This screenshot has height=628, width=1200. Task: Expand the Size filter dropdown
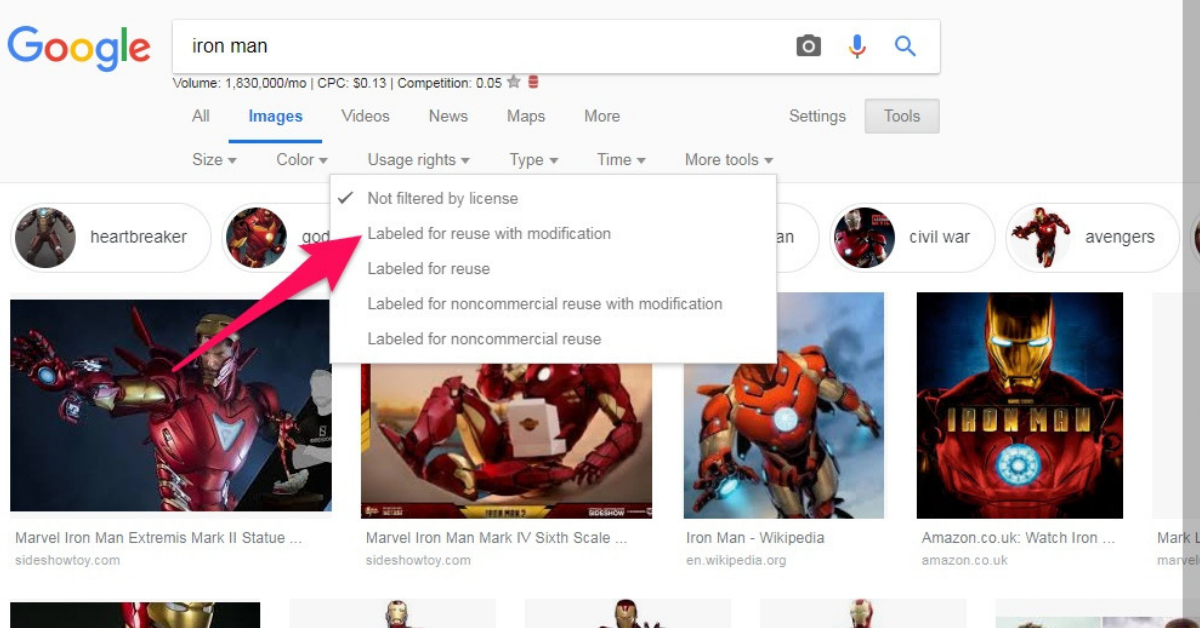point(214,160)
